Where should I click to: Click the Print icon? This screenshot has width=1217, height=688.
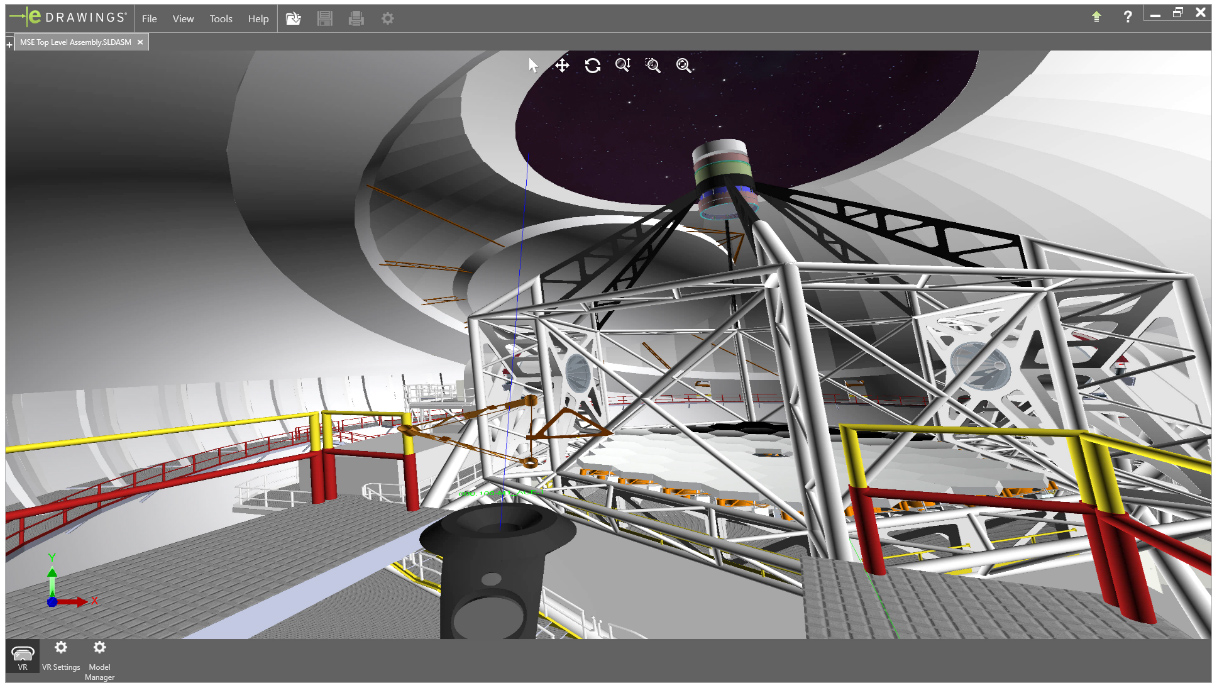pyautogui.click(x=356, y=17)
